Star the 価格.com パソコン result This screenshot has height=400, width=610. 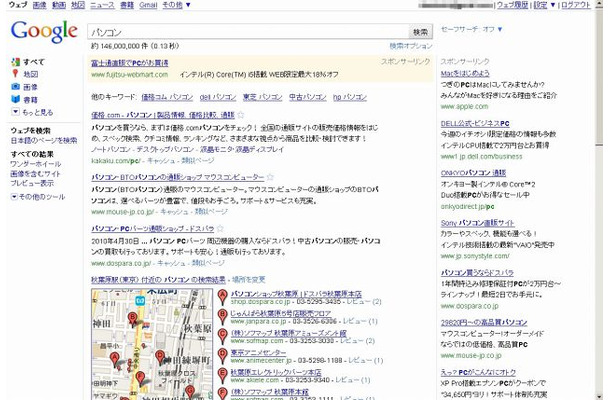click(241, 115)
